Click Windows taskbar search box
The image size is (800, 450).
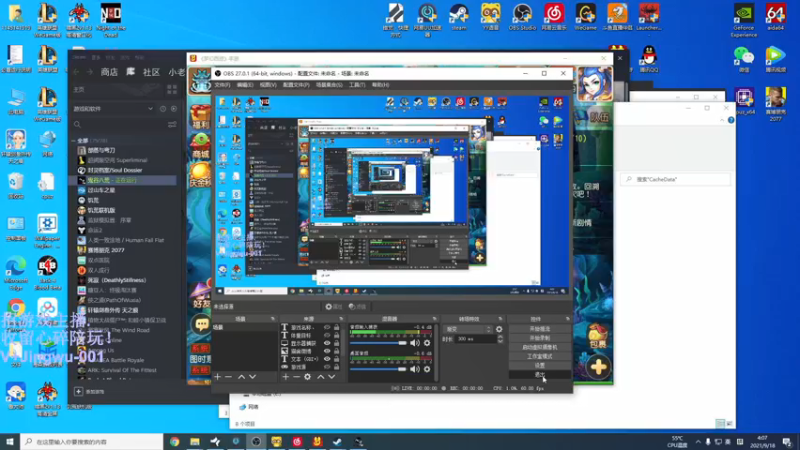pos(92,442)
